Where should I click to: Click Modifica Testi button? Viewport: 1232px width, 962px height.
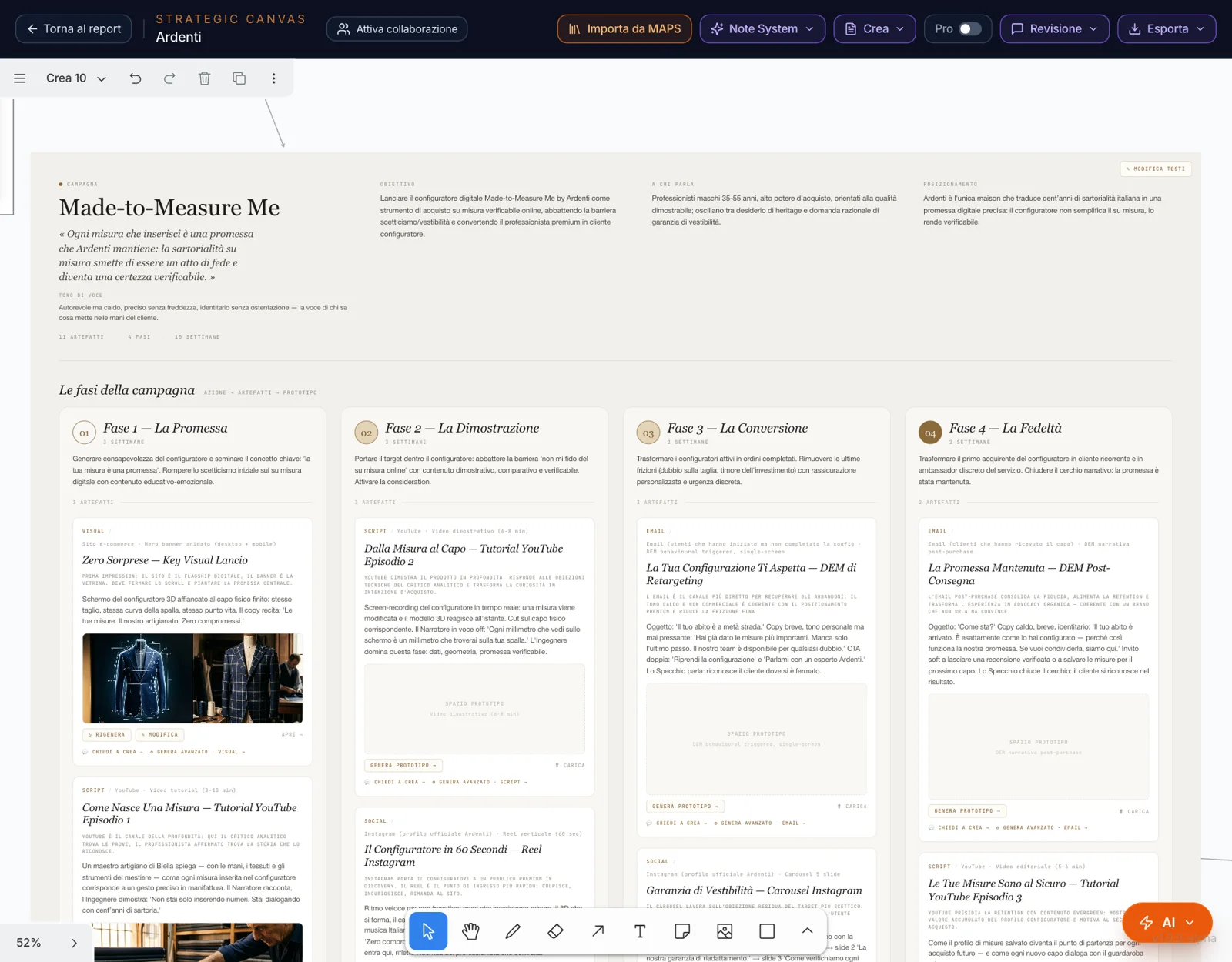point(1156,169)
